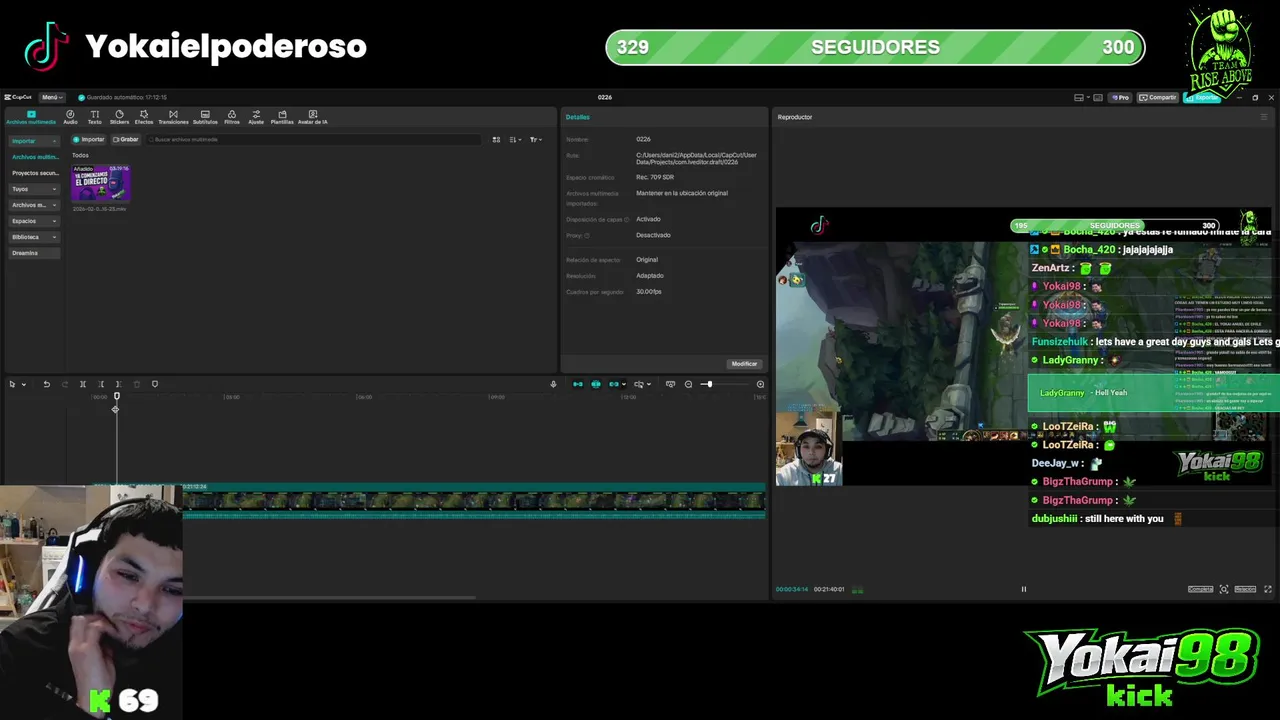Select the Filtros icon

tap(232, 117)
